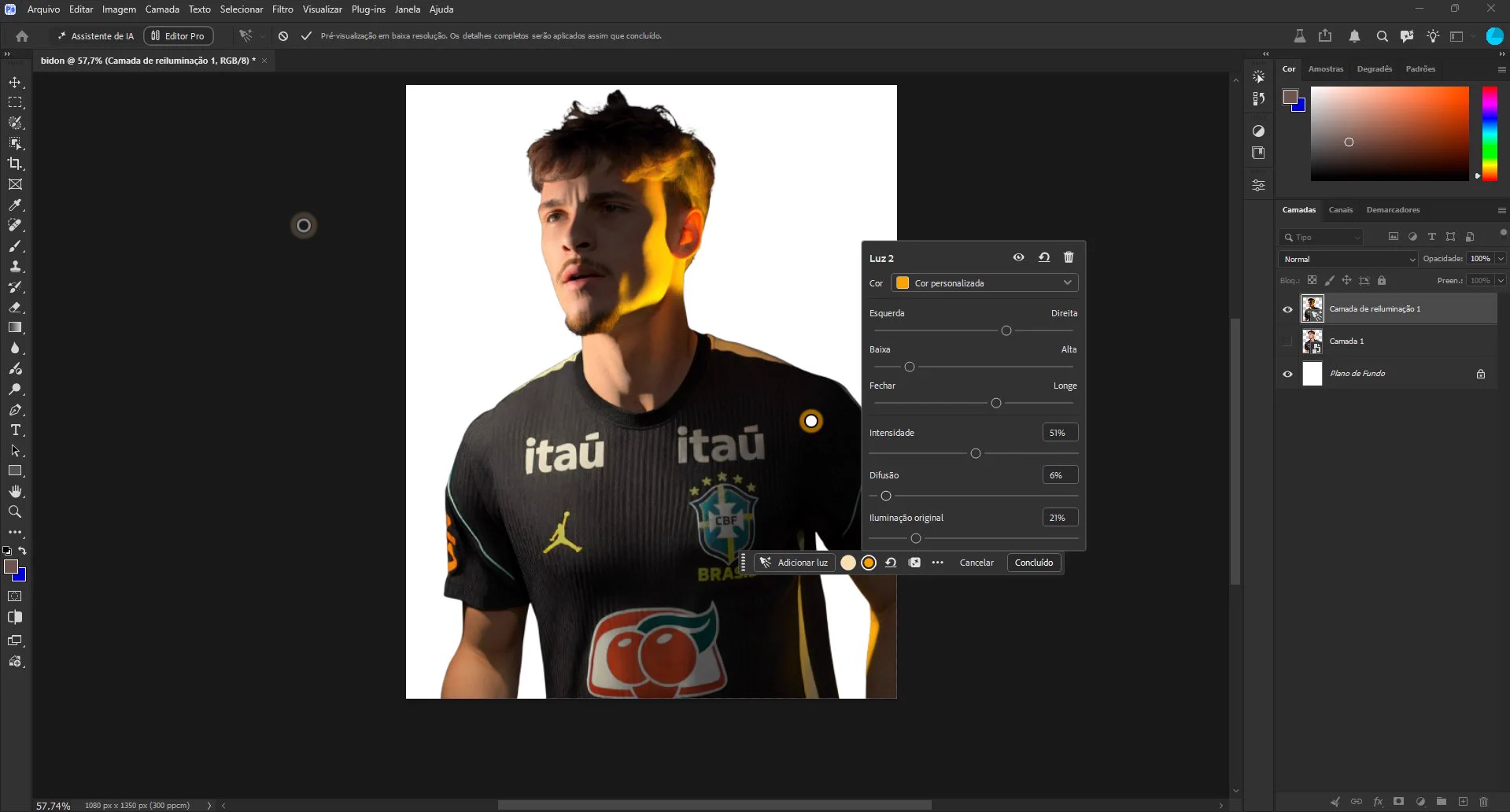
Task: Show the Camada 1 layer
Action: coord(1287,341)
